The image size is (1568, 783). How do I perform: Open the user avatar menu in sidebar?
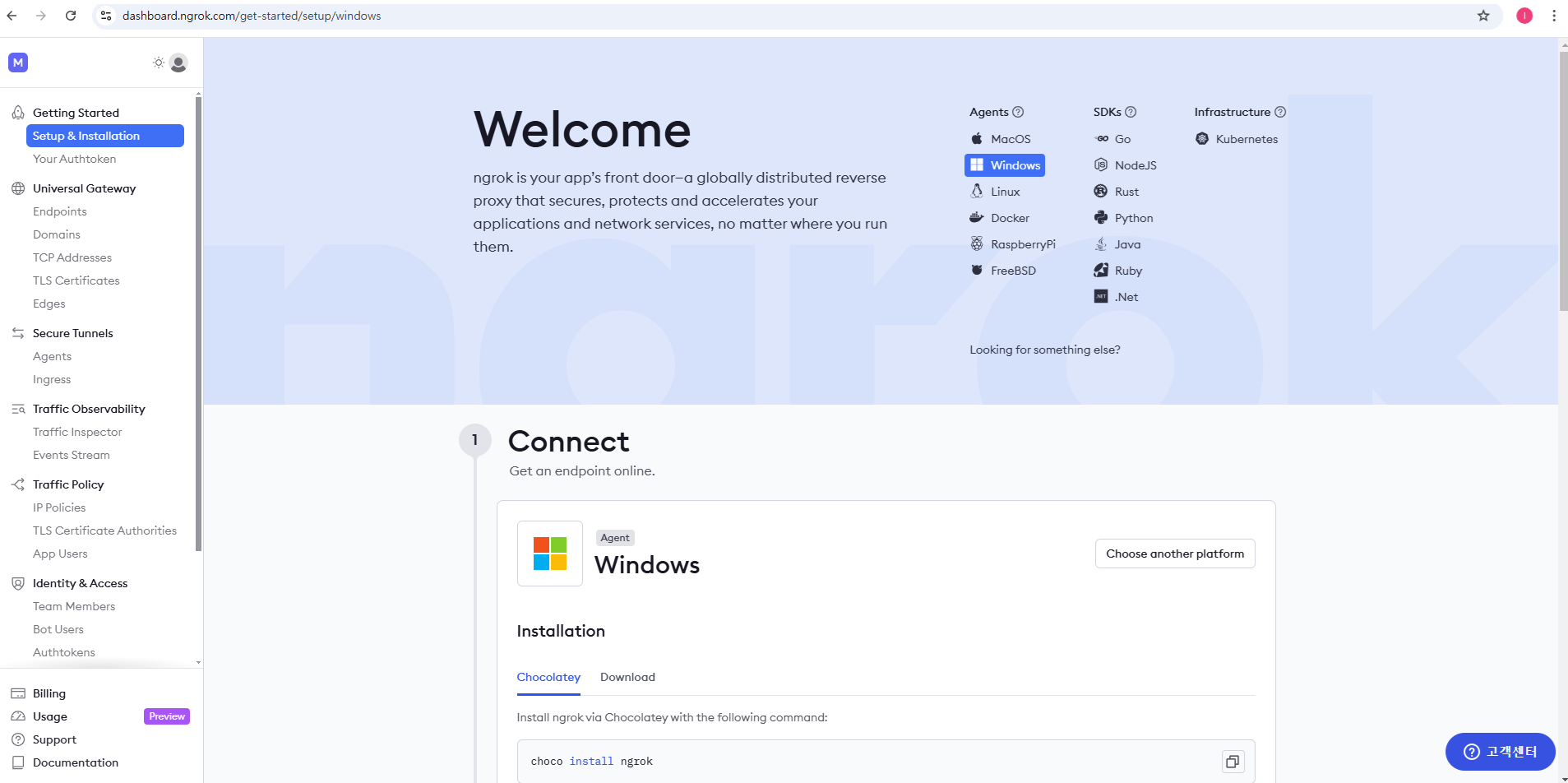coord(178,63)
